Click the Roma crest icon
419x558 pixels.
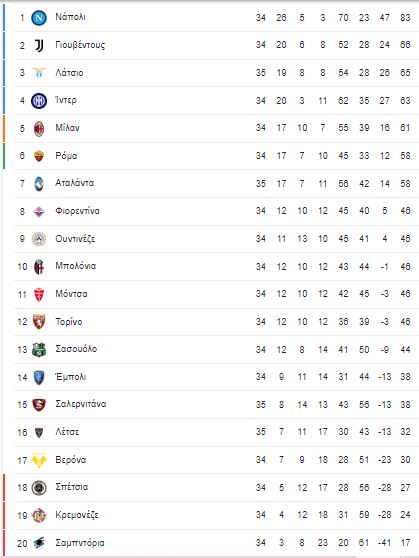(39, 156)
